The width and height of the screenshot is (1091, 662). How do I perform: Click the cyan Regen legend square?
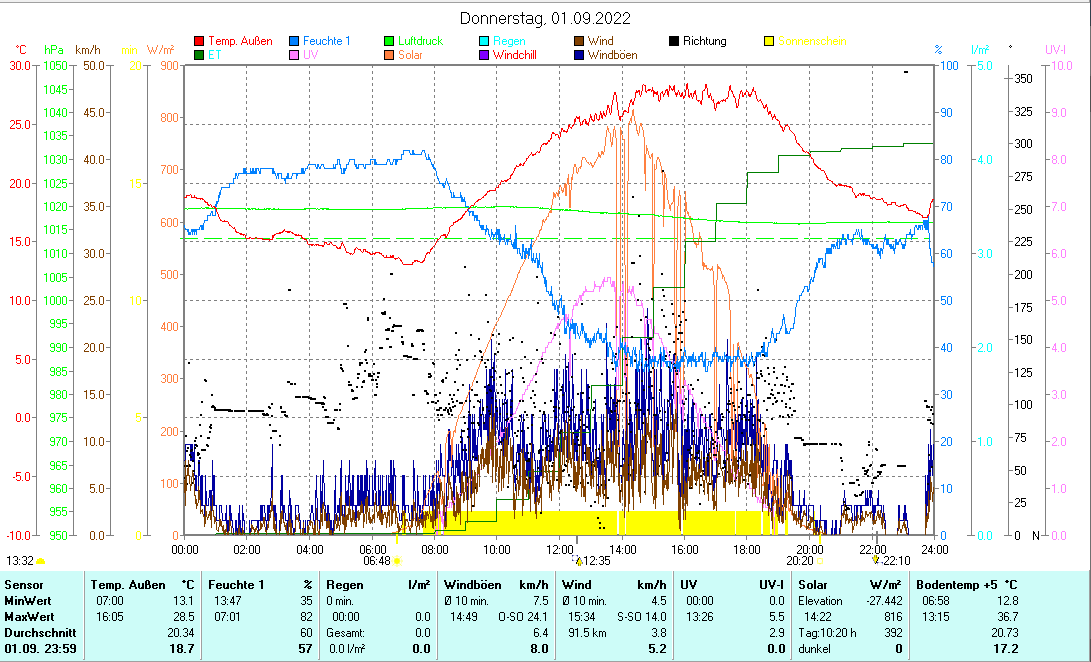484,42
